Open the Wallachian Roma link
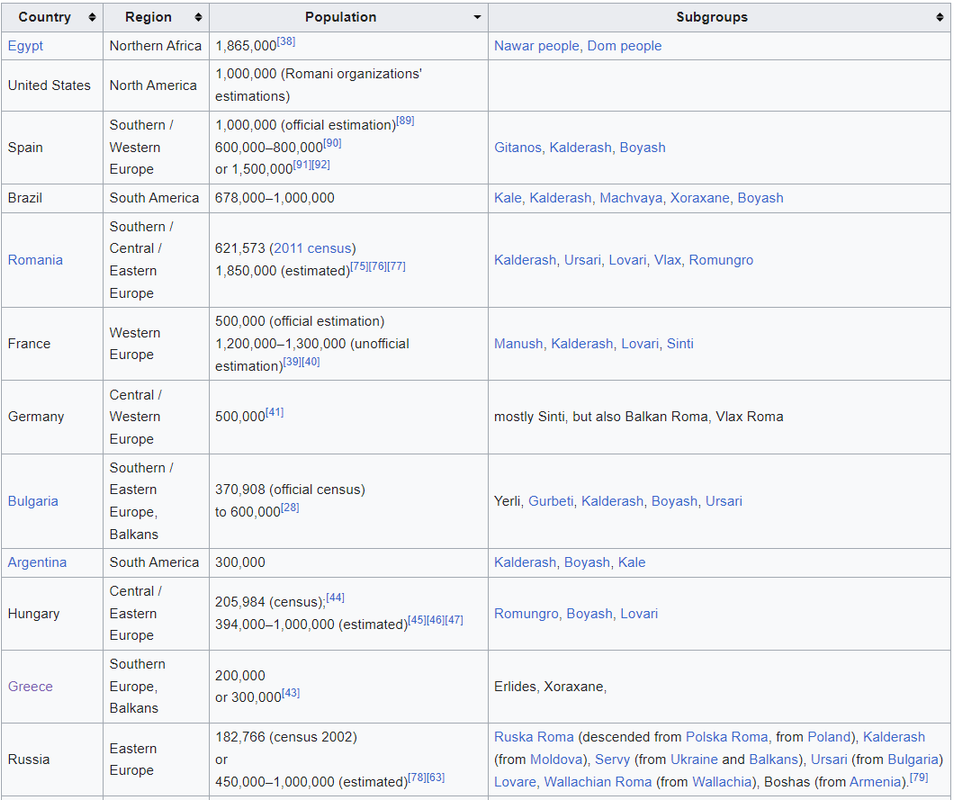This screenshot has width=954, height=800. click(x=597, y=782)
